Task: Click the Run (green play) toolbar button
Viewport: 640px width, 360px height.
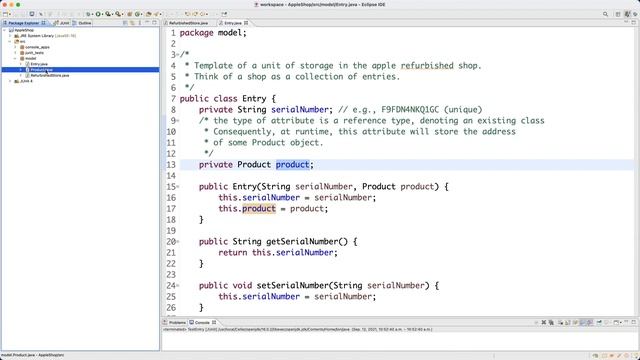Action: coord(98,14)
